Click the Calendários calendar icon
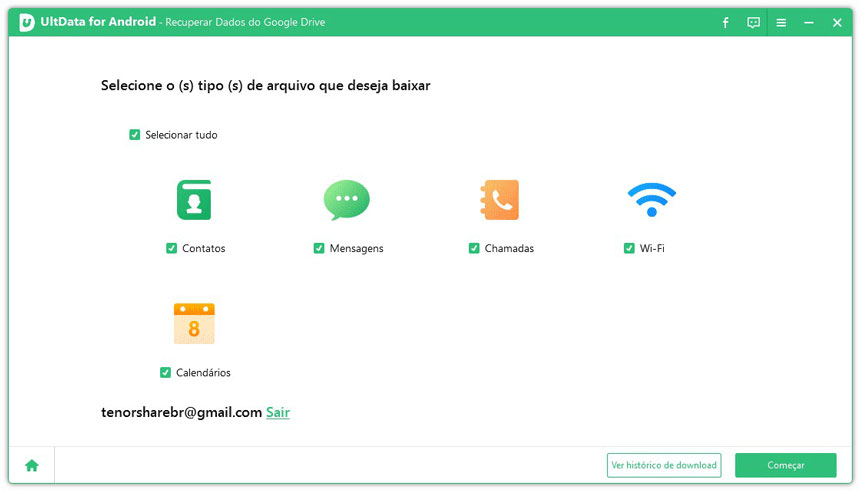The image size is (860, 491). (x=194, y=324)
